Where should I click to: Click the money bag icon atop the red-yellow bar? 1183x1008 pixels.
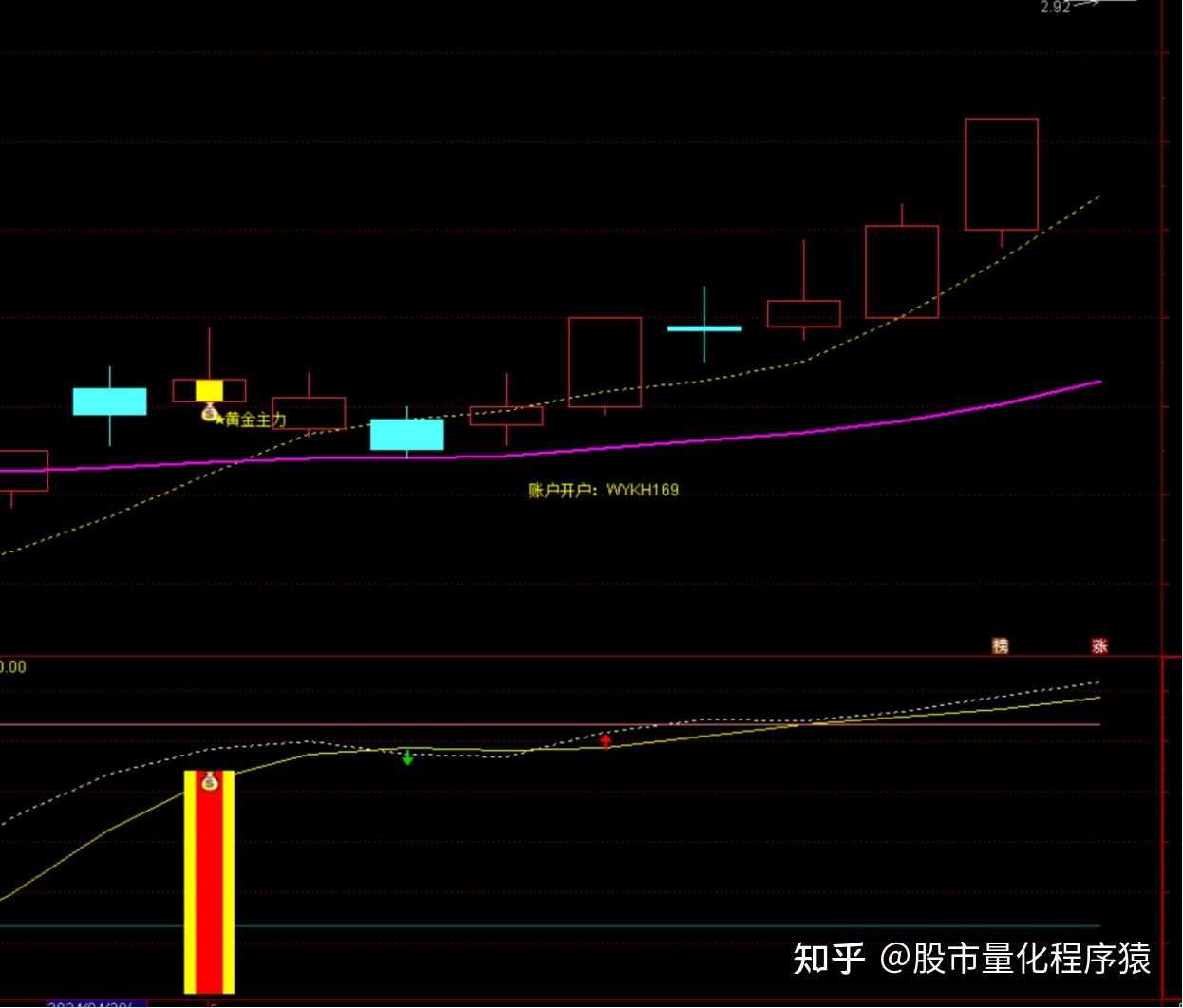click(210, 781)
